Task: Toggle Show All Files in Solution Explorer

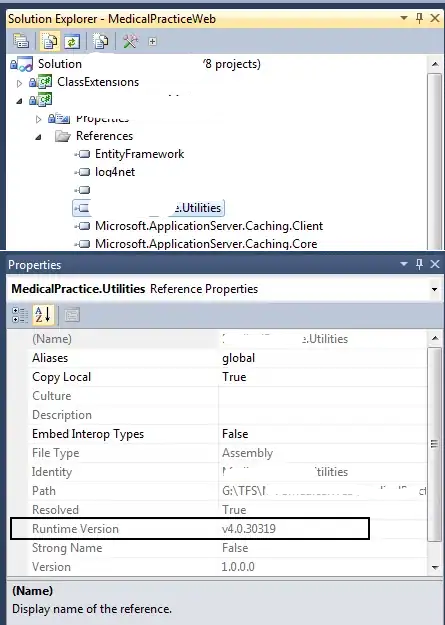Action: coord(49,41)
